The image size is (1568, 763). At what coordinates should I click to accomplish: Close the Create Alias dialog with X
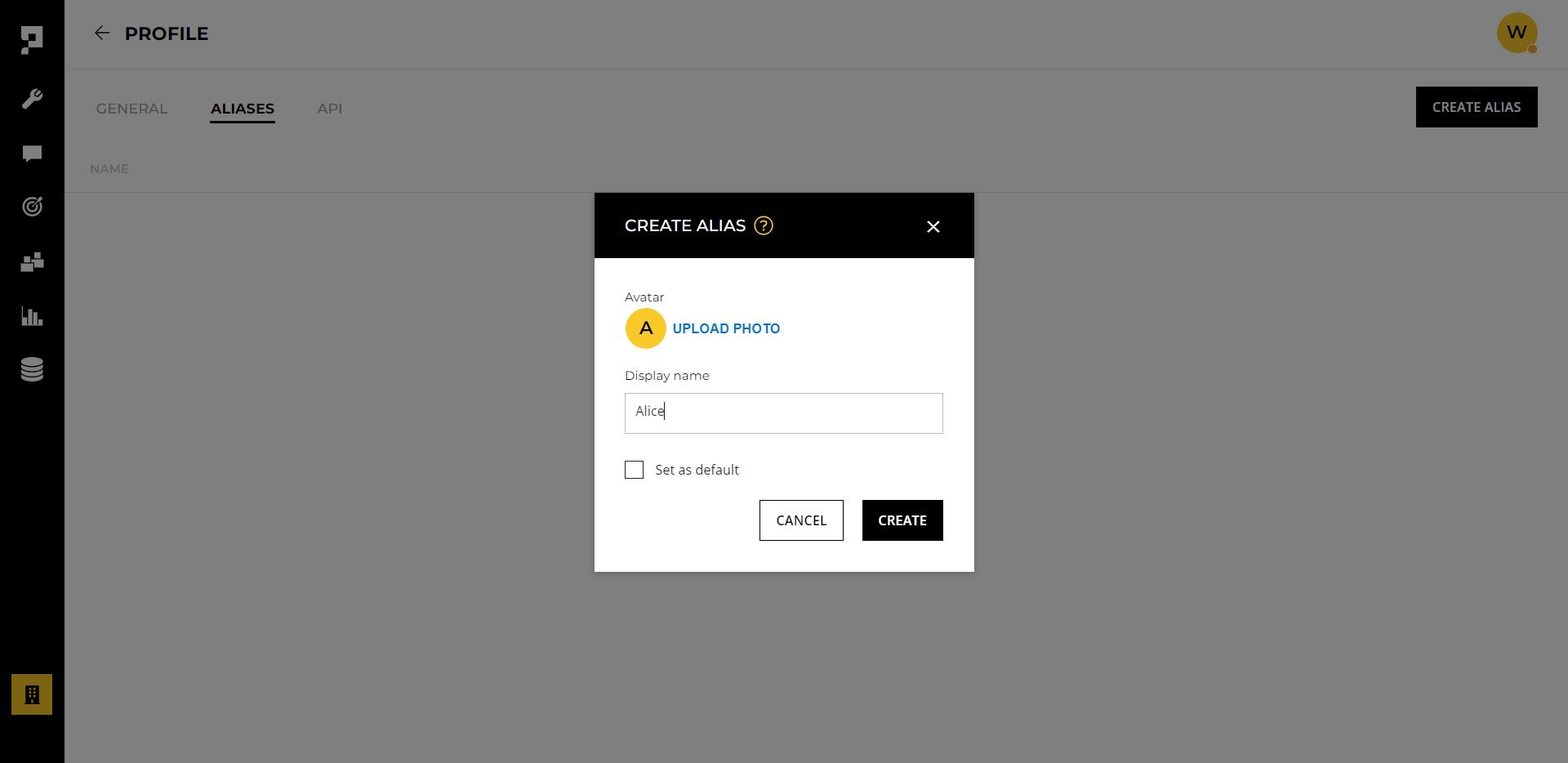pos(933,227)
